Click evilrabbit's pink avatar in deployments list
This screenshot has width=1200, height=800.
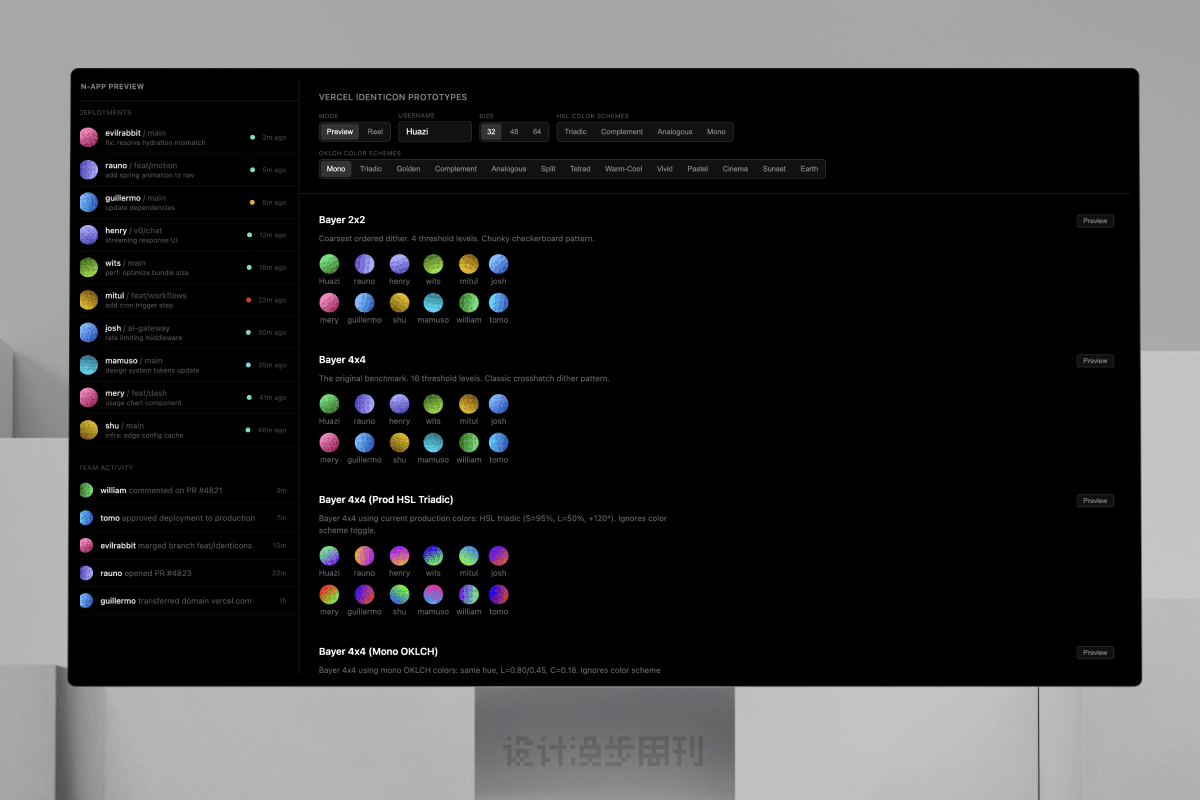tap(88, 137)
